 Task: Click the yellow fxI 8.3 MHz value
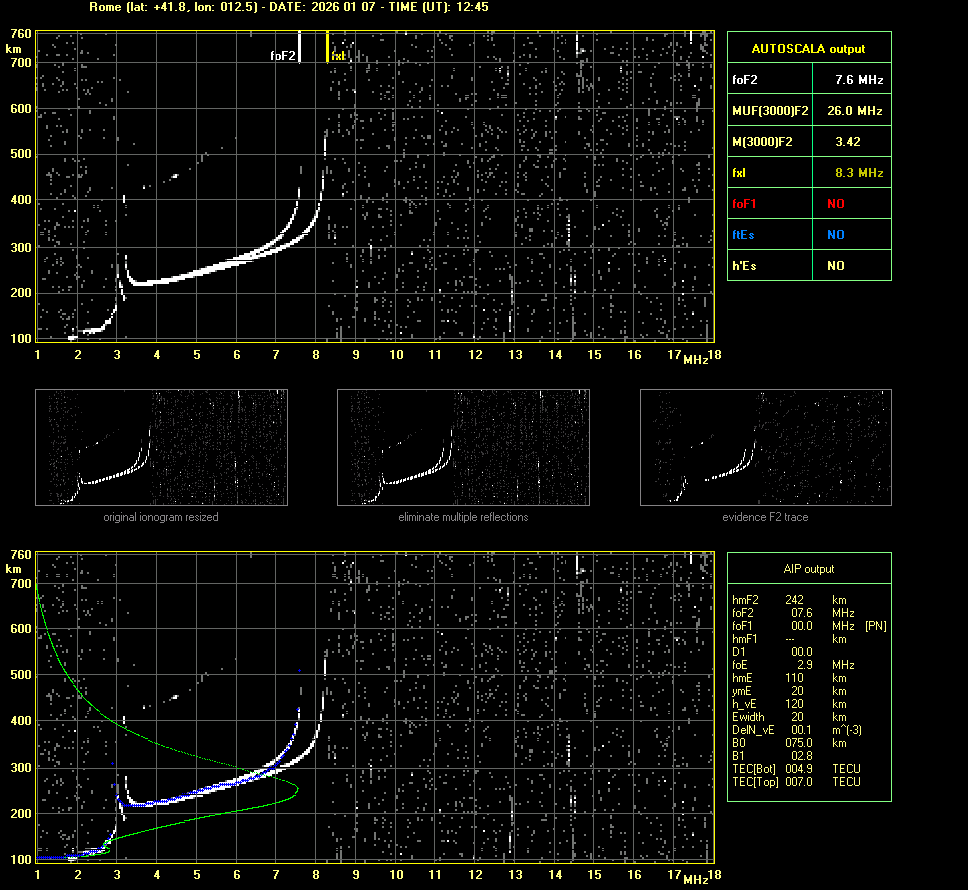click(x=859, y=173)
